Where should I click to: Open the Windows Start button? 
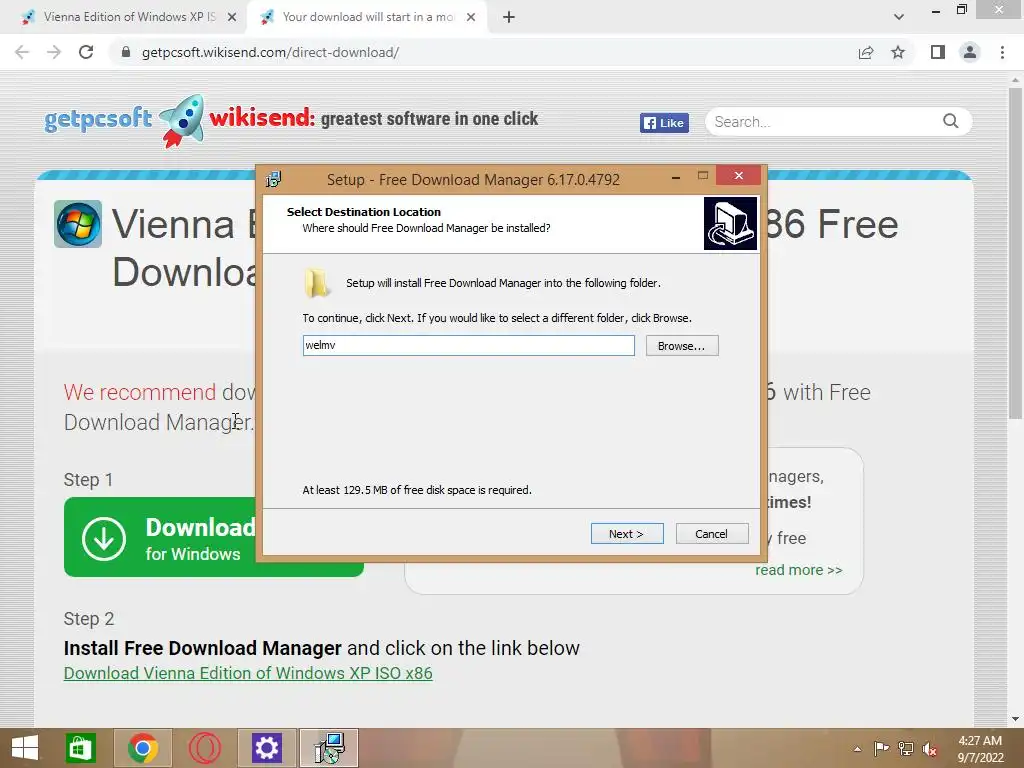pos(25,748)
